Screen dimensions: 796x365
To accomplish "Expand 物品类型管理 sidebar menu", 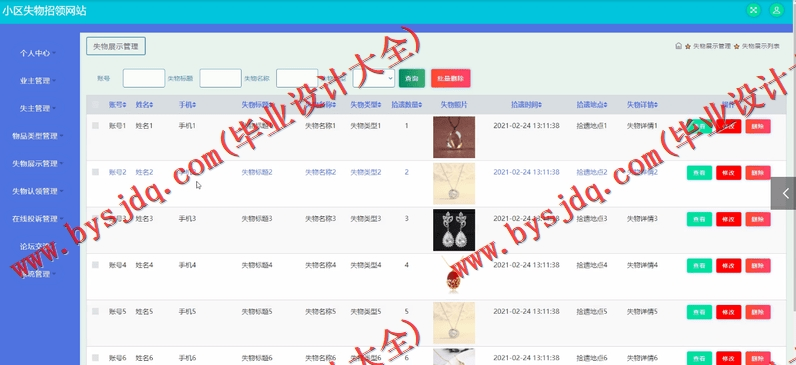I will pyautogui.click(x=38, y=136).
